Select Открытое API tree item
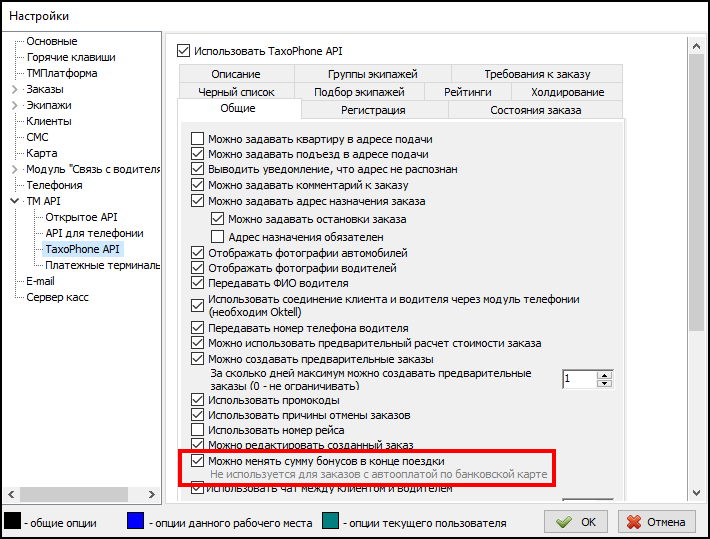 click(x=81, y=217)
